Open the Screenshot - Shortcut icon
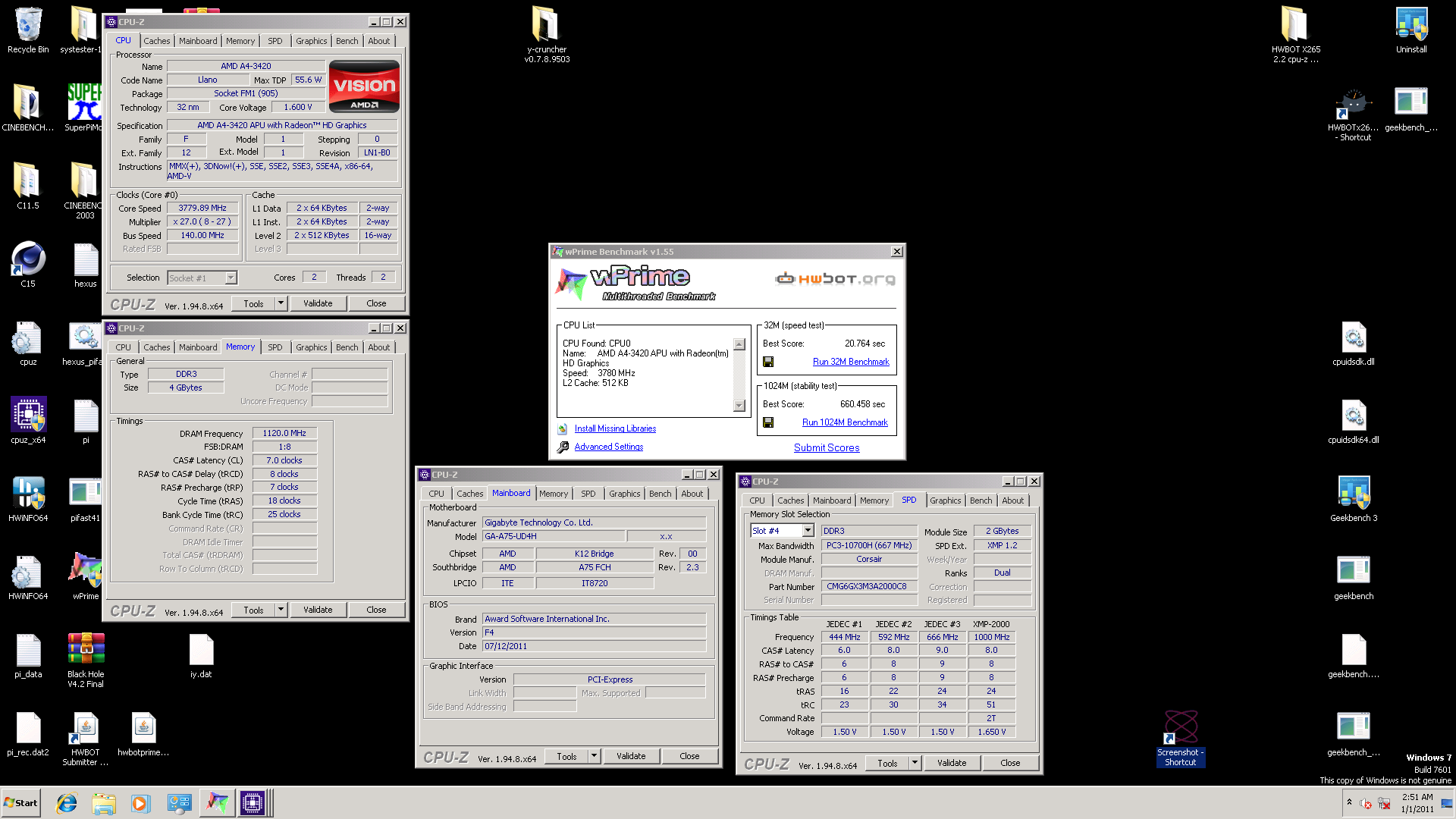The height and width of the screenshot is (819, 1456). (1181, 739)
